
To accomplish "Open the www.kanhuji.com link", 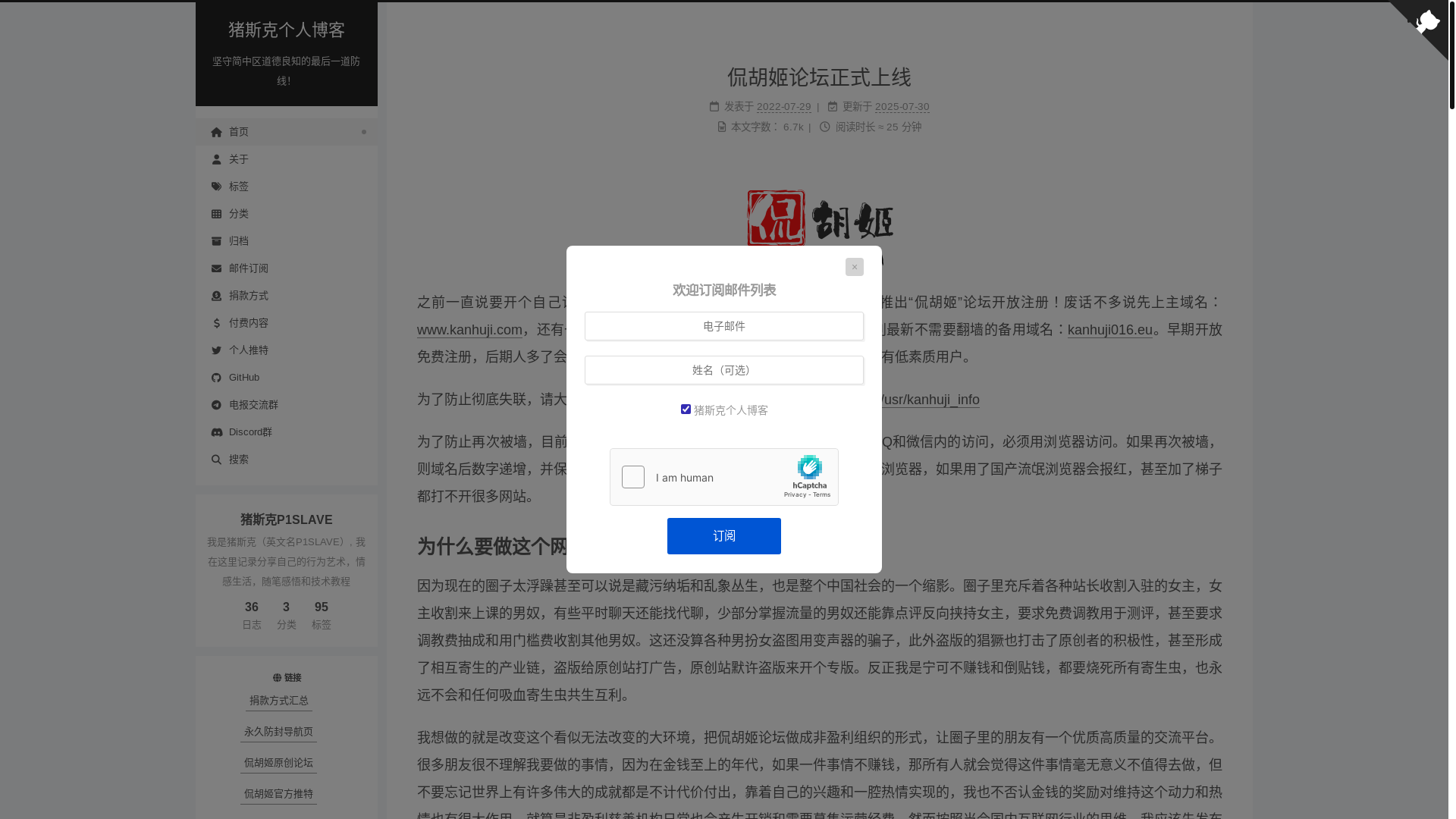I will click(469, 330).
